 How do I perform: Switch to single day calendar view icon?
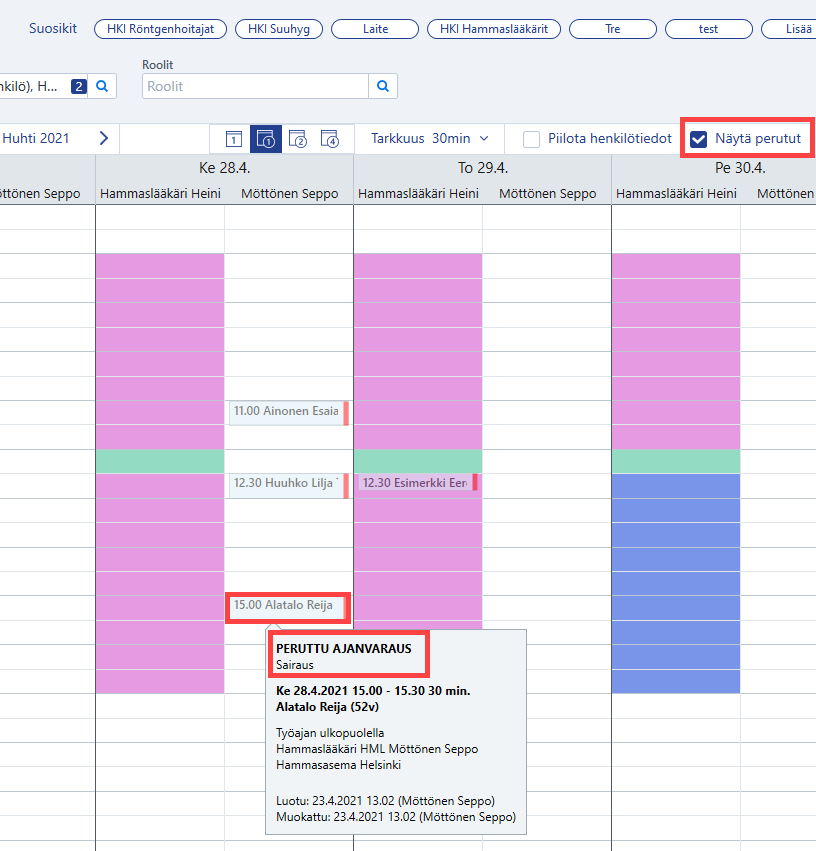click(233, 139)
